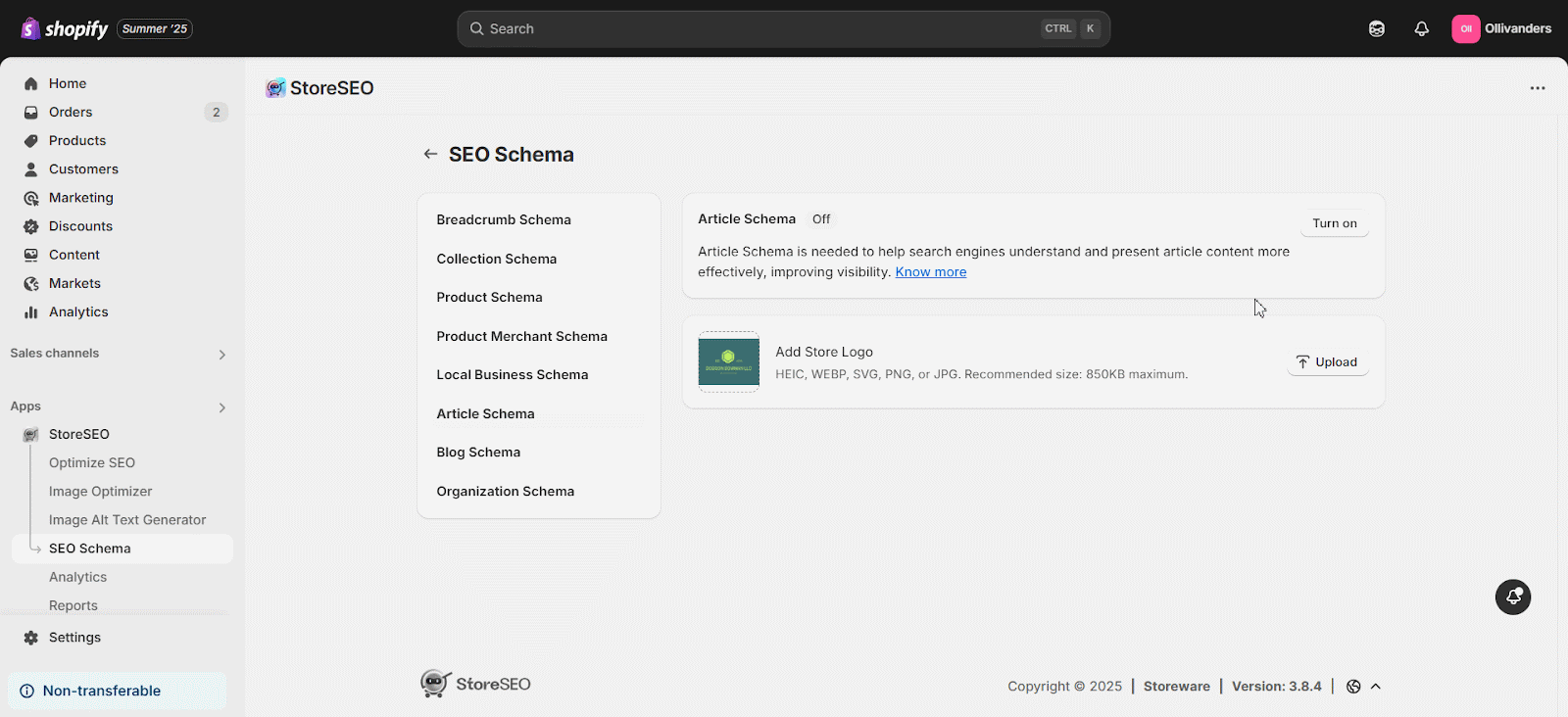This screenshot has height=717, width=1568.
Task: Click the Copyright © 2025 text
Action: 1064,687
